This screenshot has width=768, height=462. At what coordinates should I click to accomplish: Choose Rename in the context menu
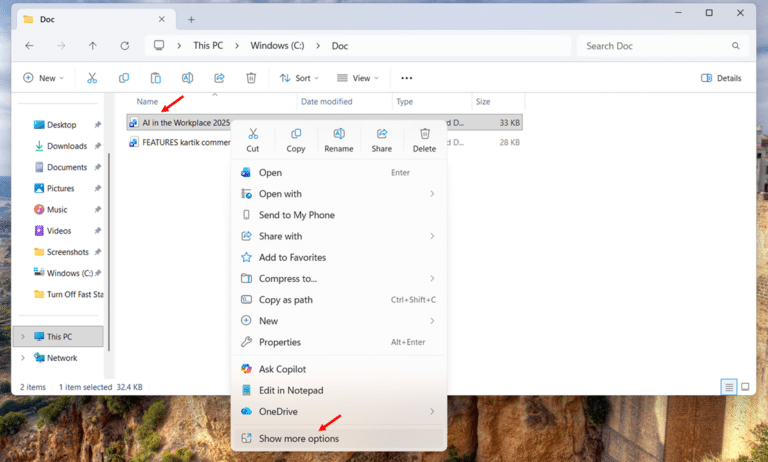coord(338,141)
